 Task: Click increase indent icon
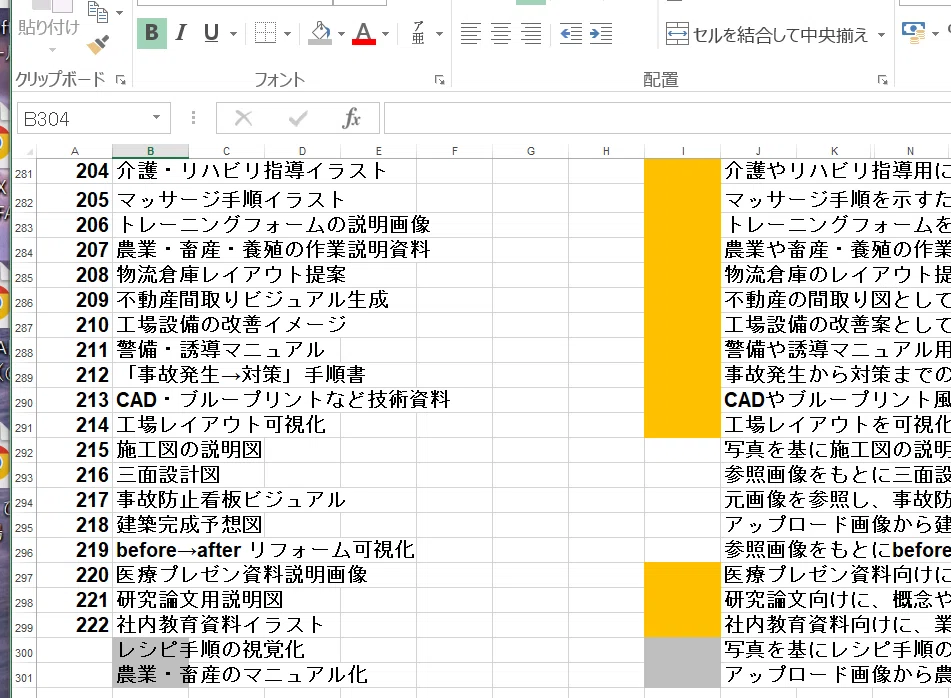601,33
